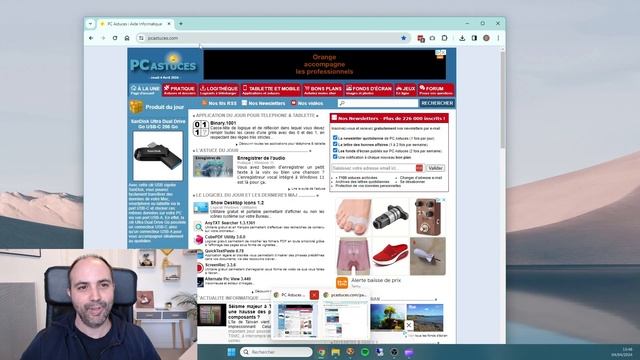640x360 pixels.
Task: Click the red shoe ad image
Action: (x=390, y=256)
